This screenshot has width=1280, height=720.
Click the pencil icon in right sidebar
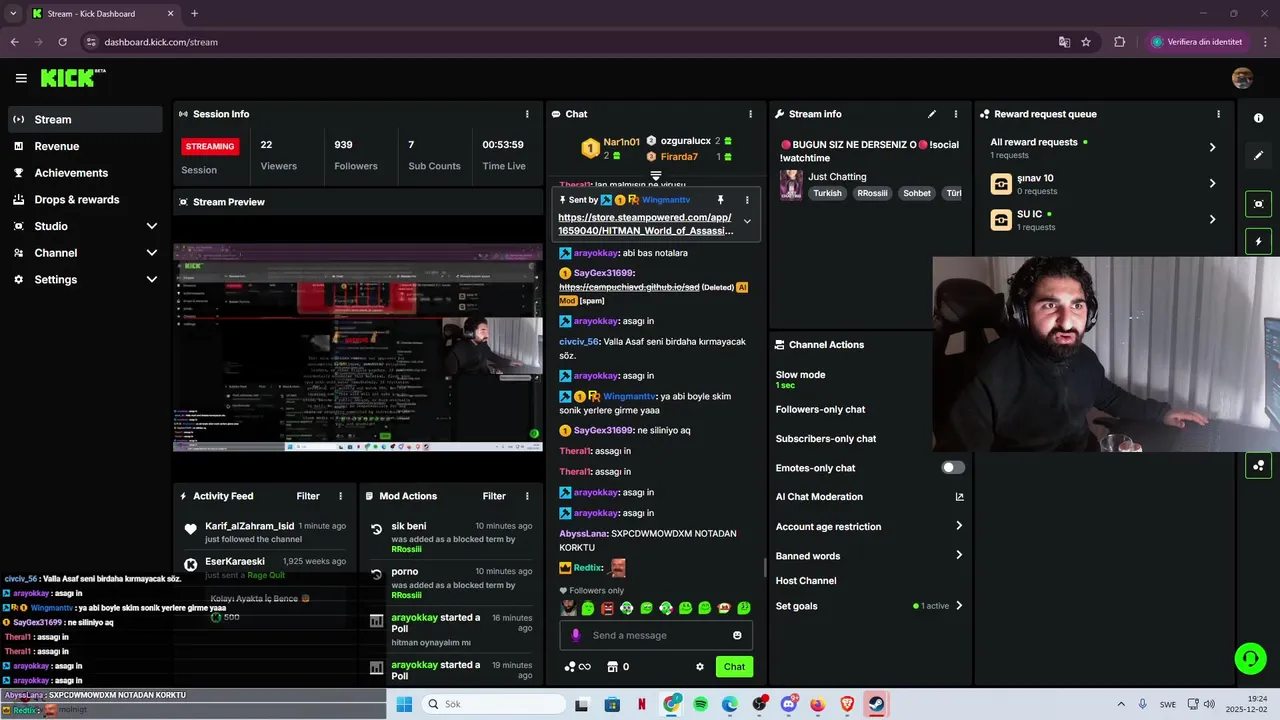tap(1258, 155)
